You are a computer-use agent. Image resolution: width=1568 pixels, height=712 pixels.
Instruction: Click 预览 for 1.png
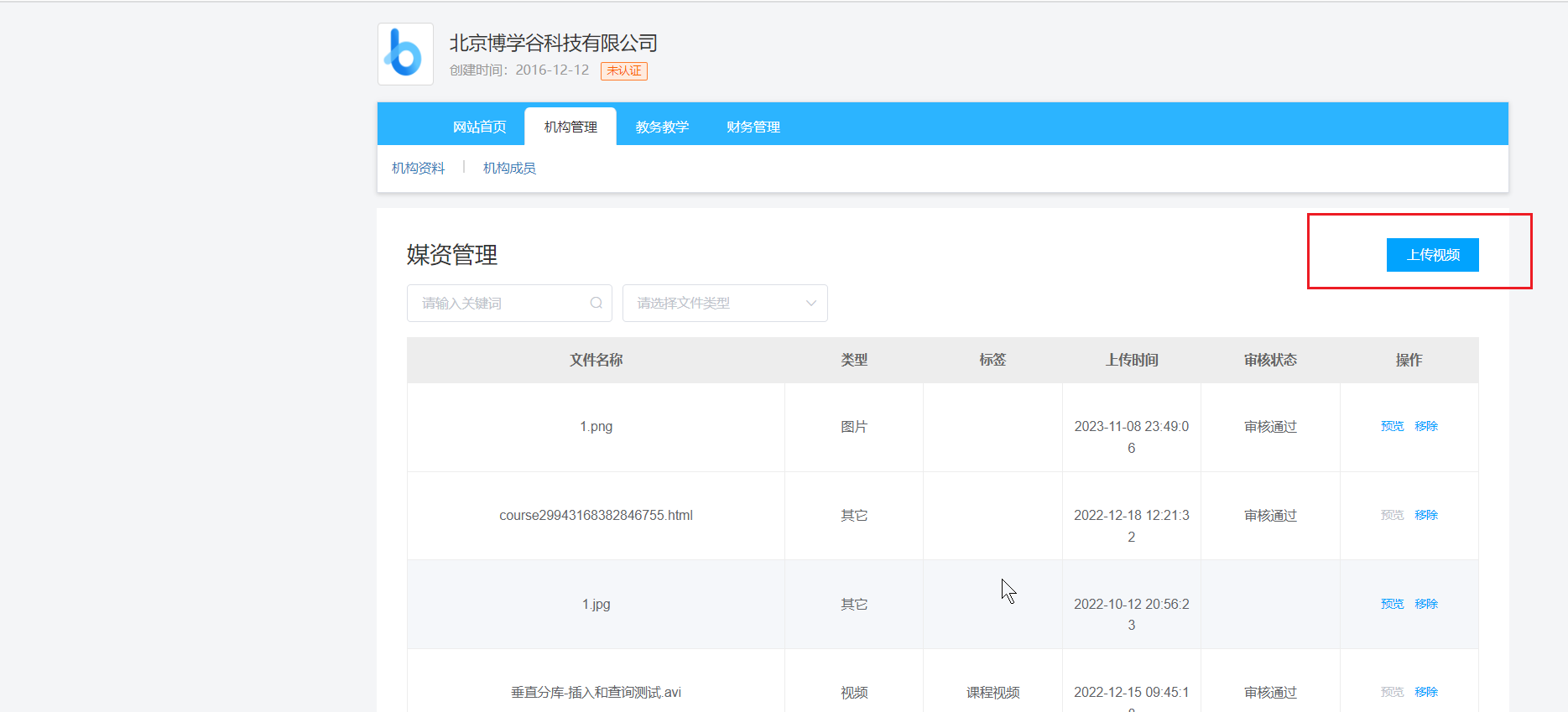click(x=1392, y=426)
